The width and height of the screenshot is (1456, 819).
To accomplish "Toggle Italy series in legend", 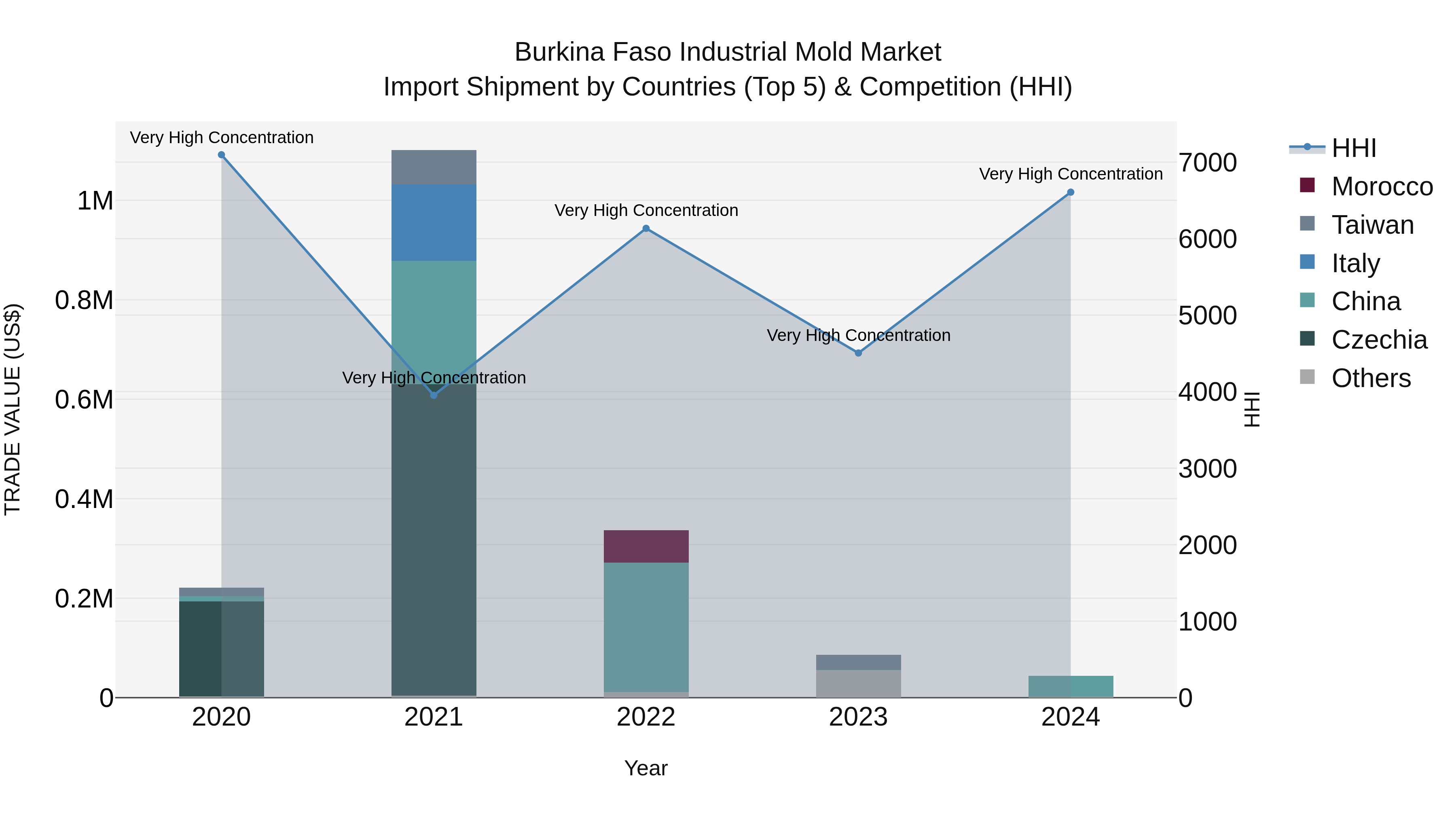I will (1340, 263).
